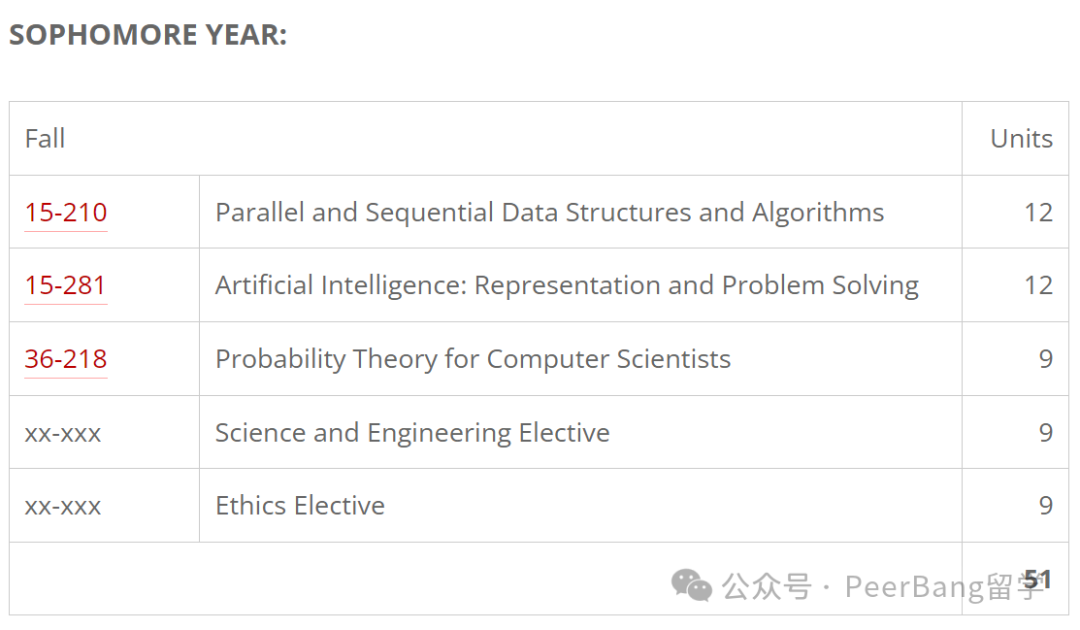This screenshot has height=630, width=1080.
Task: Open the 15-281 course link
Action: [65, 285]
